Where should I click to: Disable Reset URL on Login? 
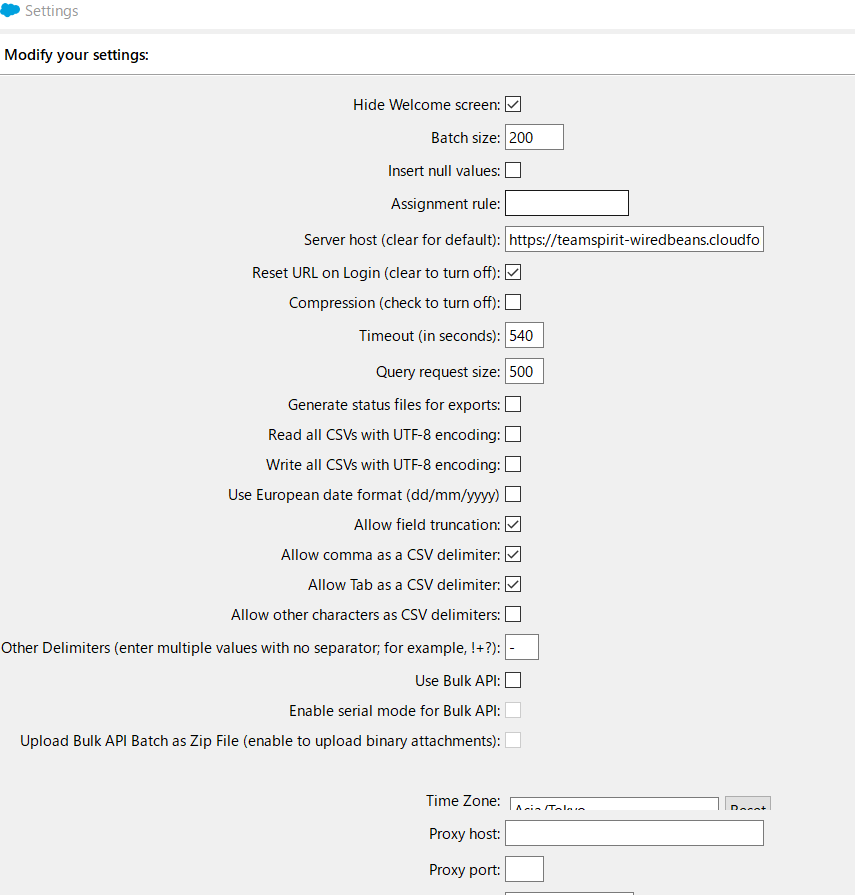click(513, 272)
